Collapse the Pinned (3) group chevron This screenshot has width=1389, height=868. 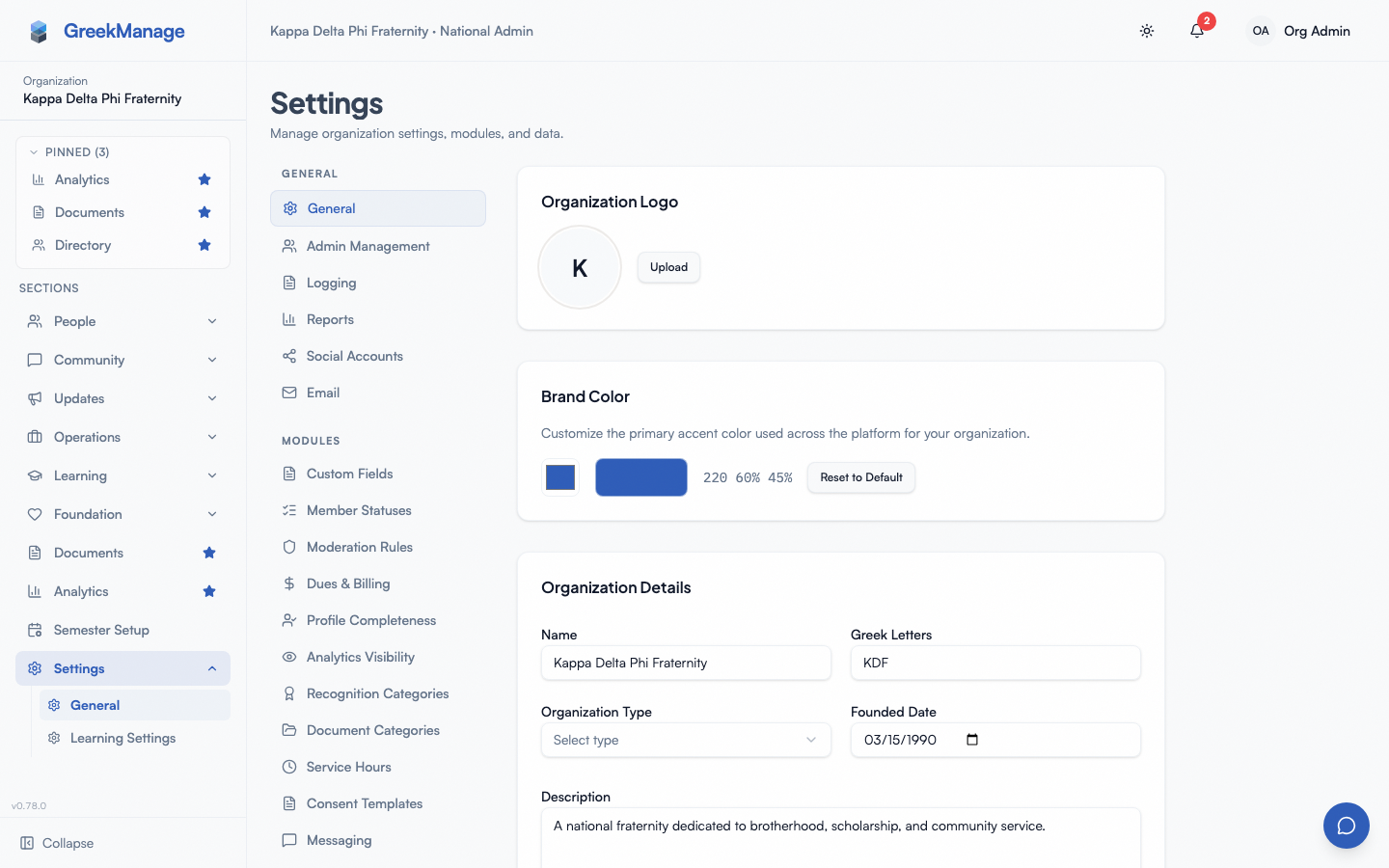pos(34,152)
